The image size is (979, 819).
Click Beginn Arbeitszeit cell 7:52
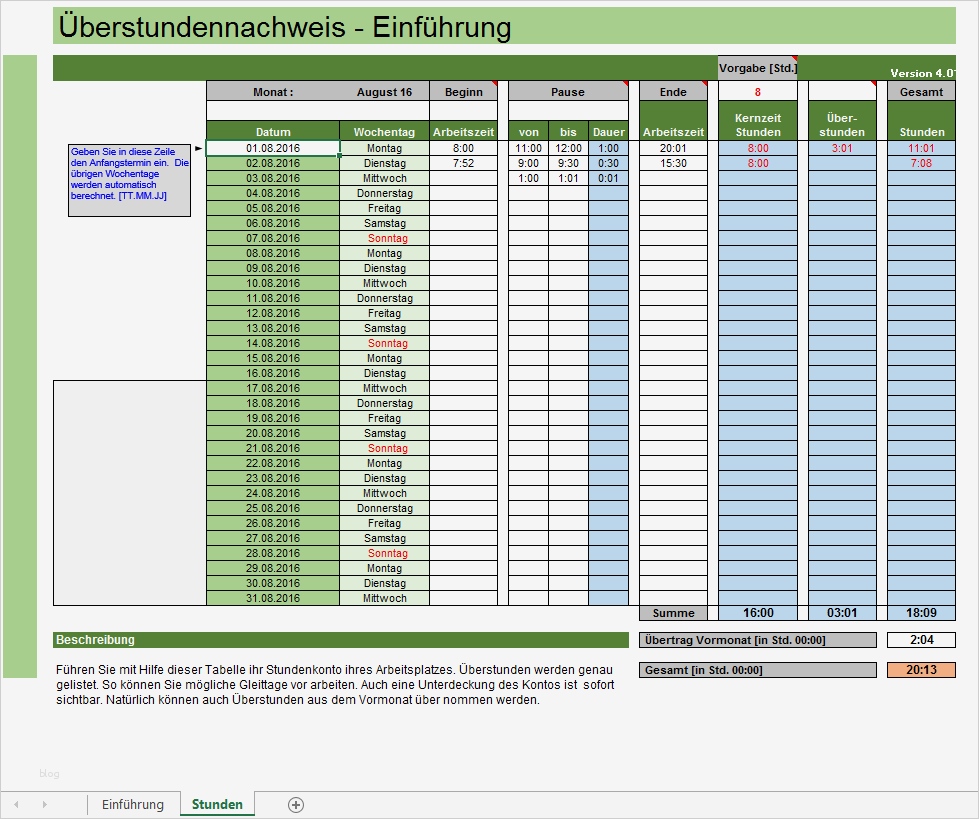click(463, 164)
